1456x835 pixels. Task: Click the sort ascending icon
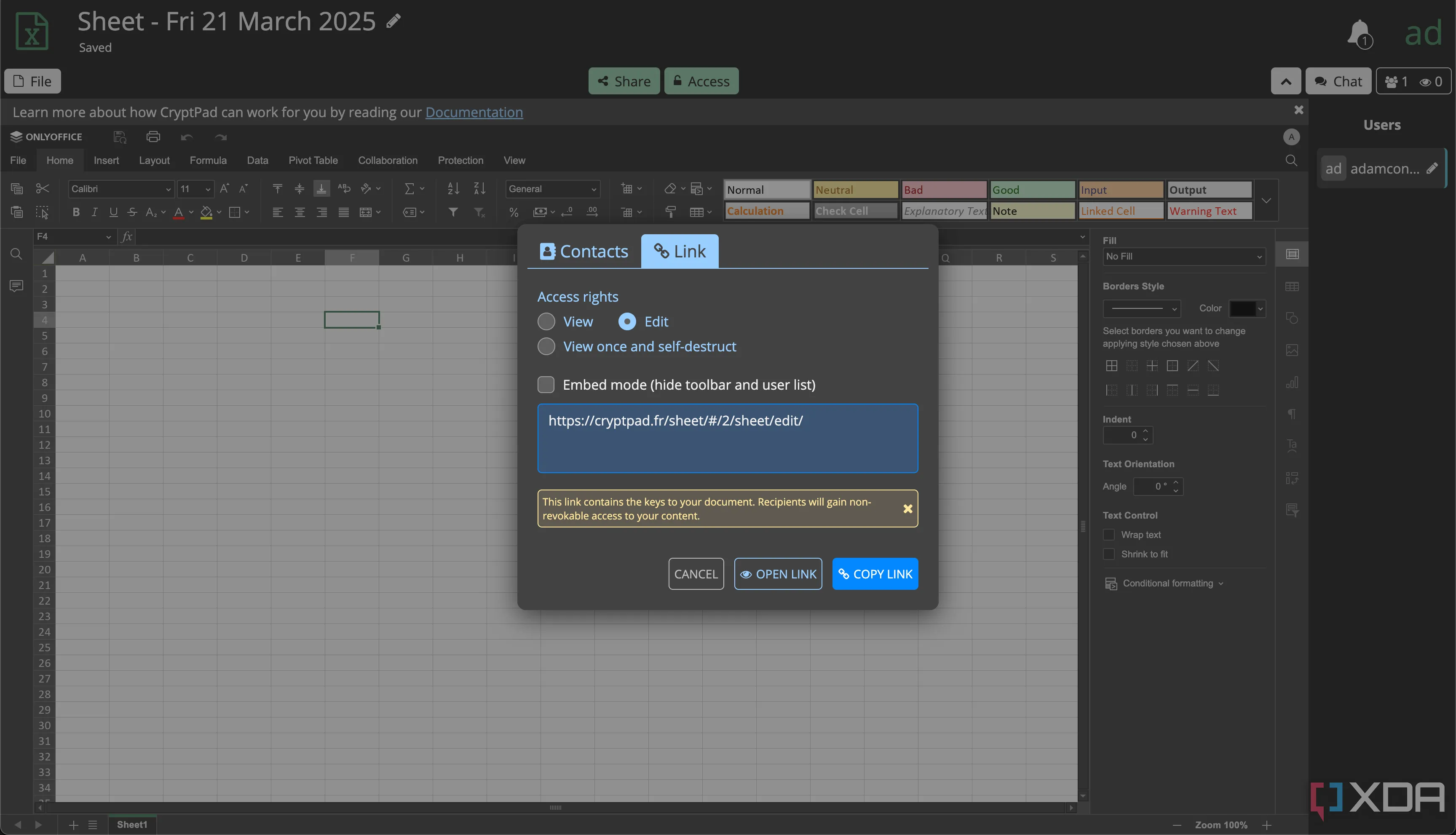(x=454, y=189)
